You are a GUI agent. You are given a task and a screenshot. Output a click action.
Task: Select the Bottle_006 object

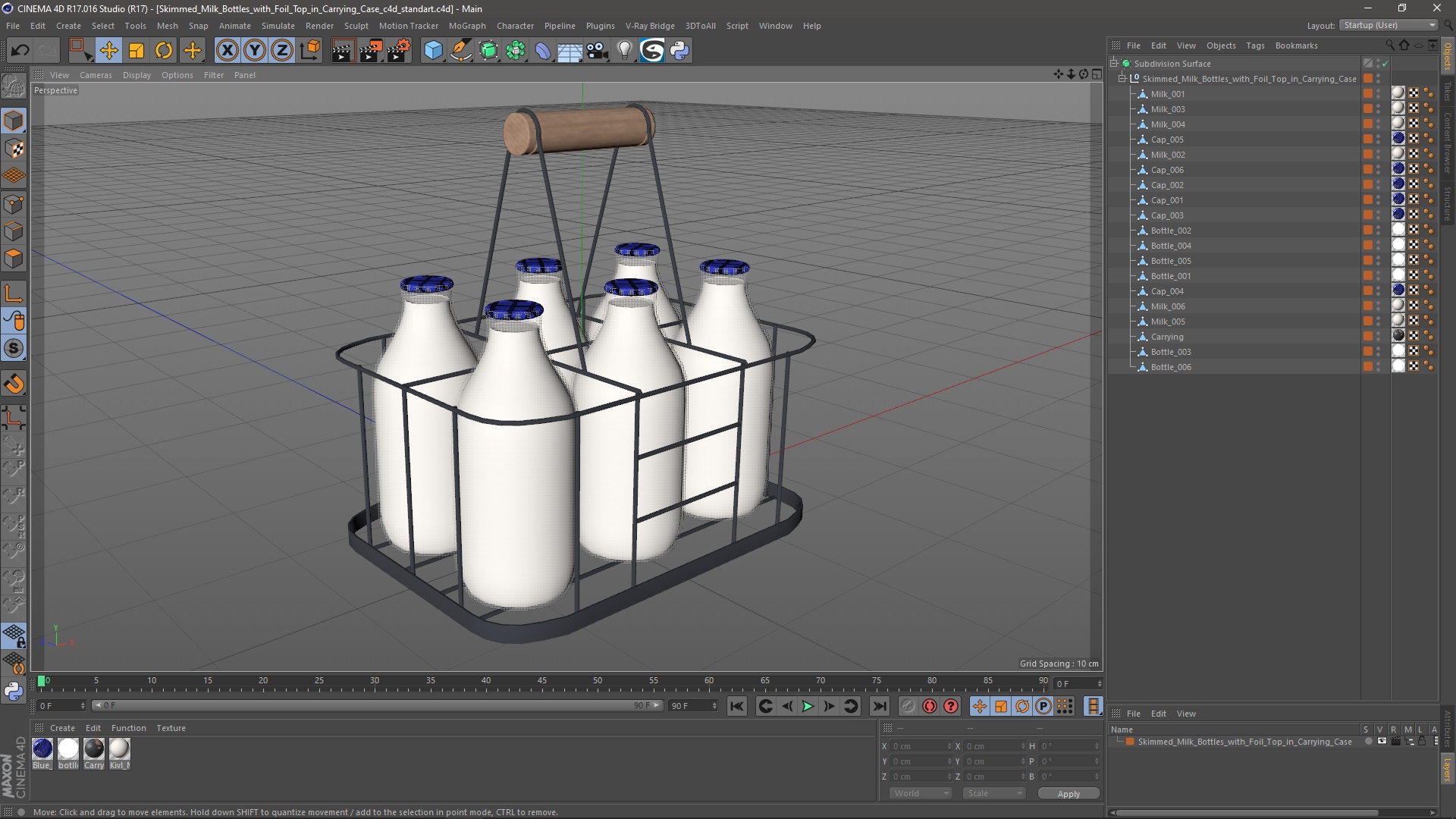click(1171, 367)
